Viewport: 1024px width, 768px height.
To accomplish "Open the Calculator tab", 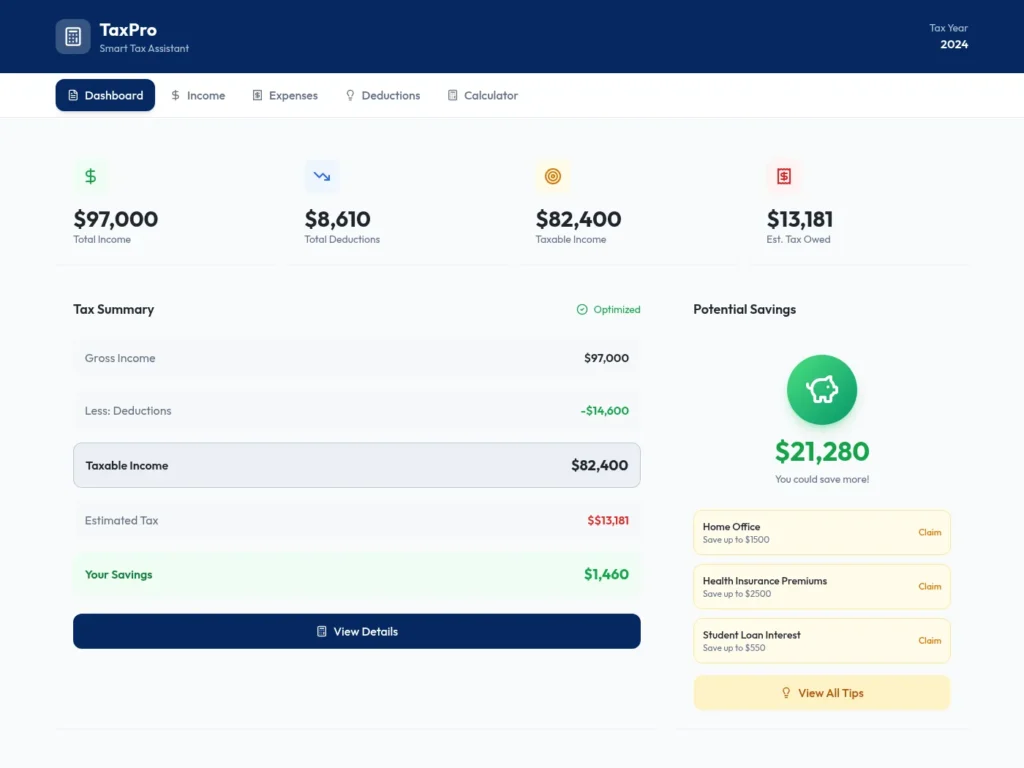I will point(483,95).
